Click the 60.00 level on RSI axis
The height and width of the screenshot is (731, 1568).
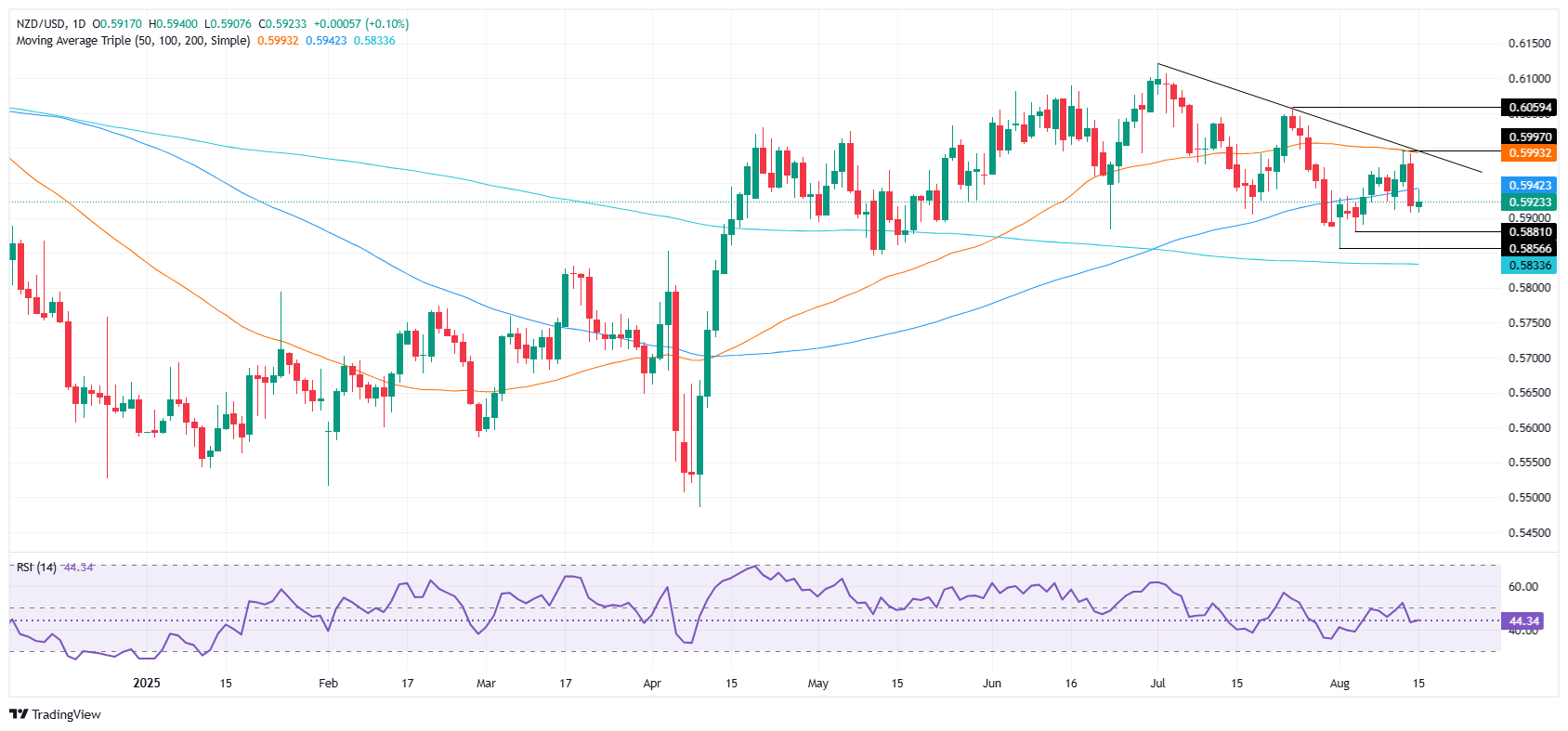pos(1523,587)
